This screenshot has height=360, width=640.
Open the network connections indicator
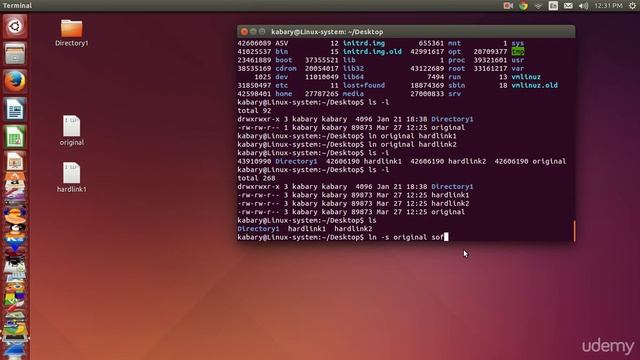tap(538, 6)
